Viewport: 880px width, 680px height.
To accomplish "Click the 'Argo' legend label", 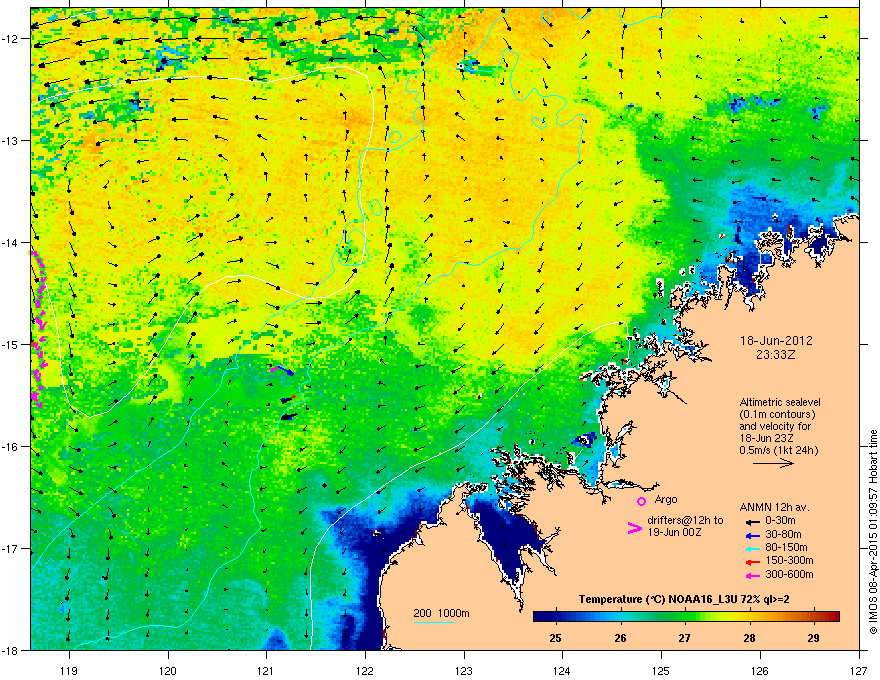I will [666, 499].
